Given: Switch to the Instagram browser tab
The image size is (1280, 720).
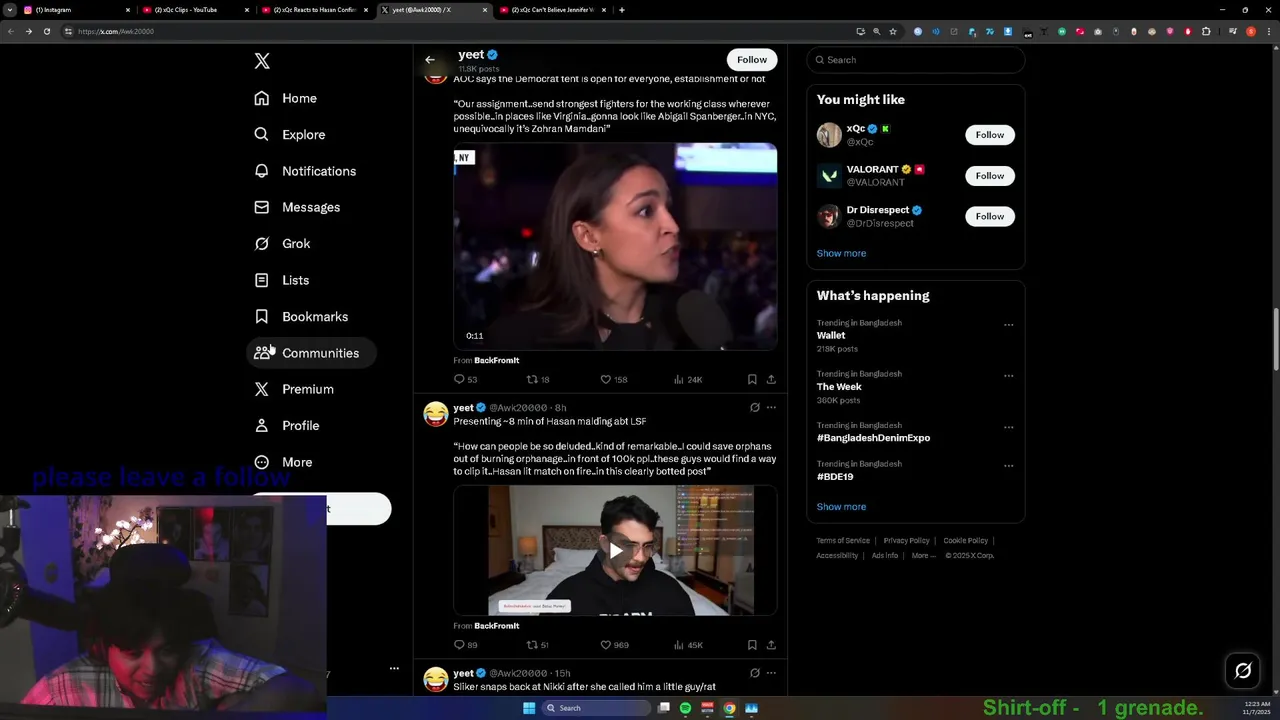Looking at the screenshot, I should [x=76, y=10].
